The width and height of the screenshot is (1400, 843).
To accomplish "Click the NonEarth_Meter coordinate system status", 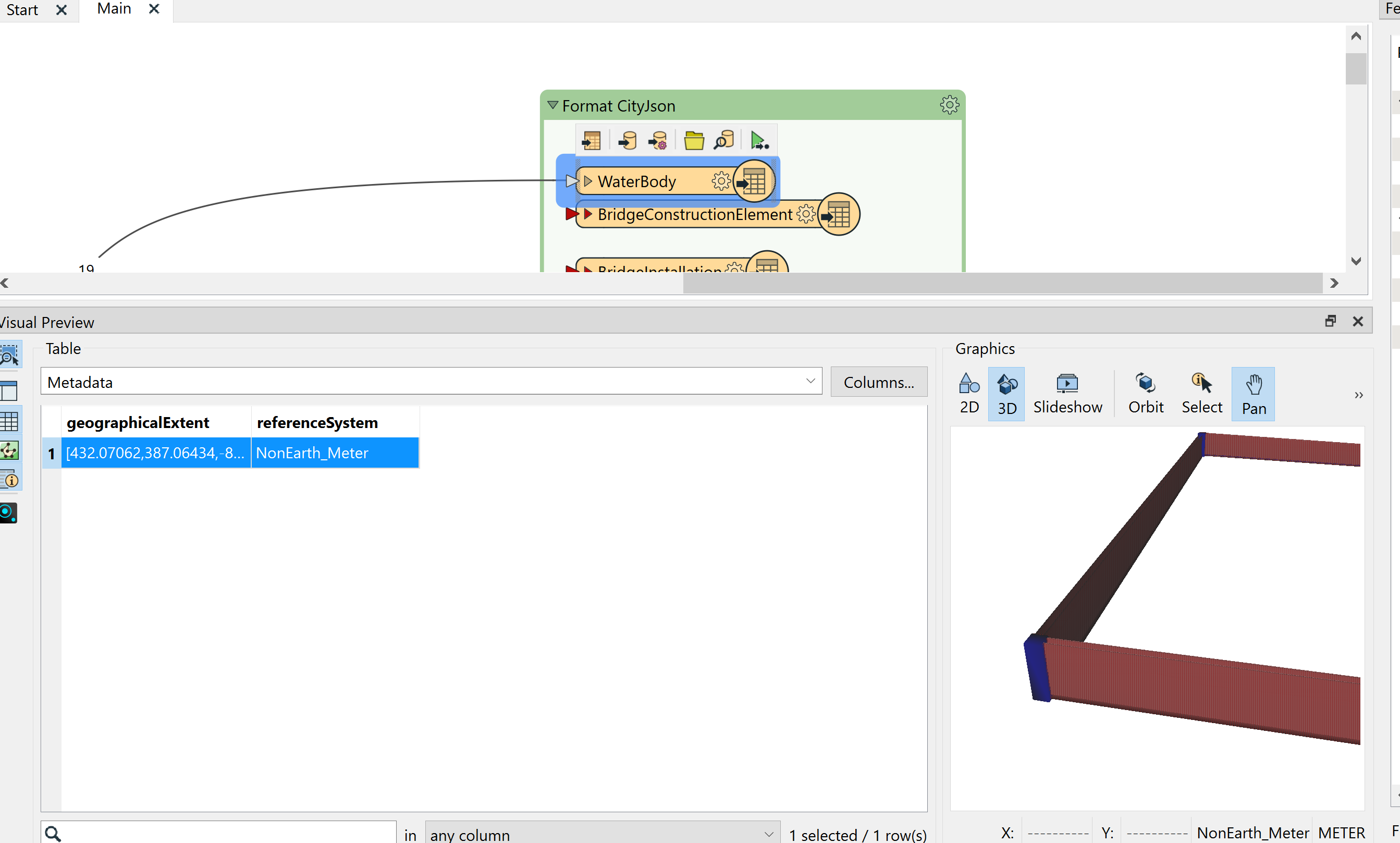I will 1252,833.
